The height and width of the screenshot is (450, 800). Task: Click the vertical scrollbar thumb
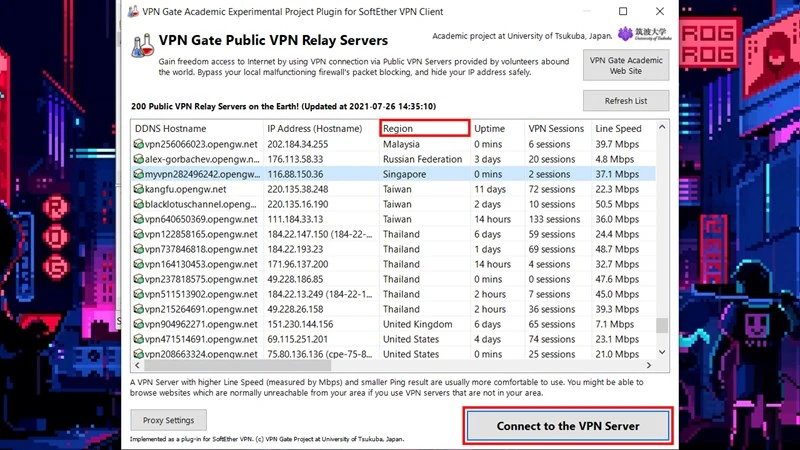click(x=662, y=325)
